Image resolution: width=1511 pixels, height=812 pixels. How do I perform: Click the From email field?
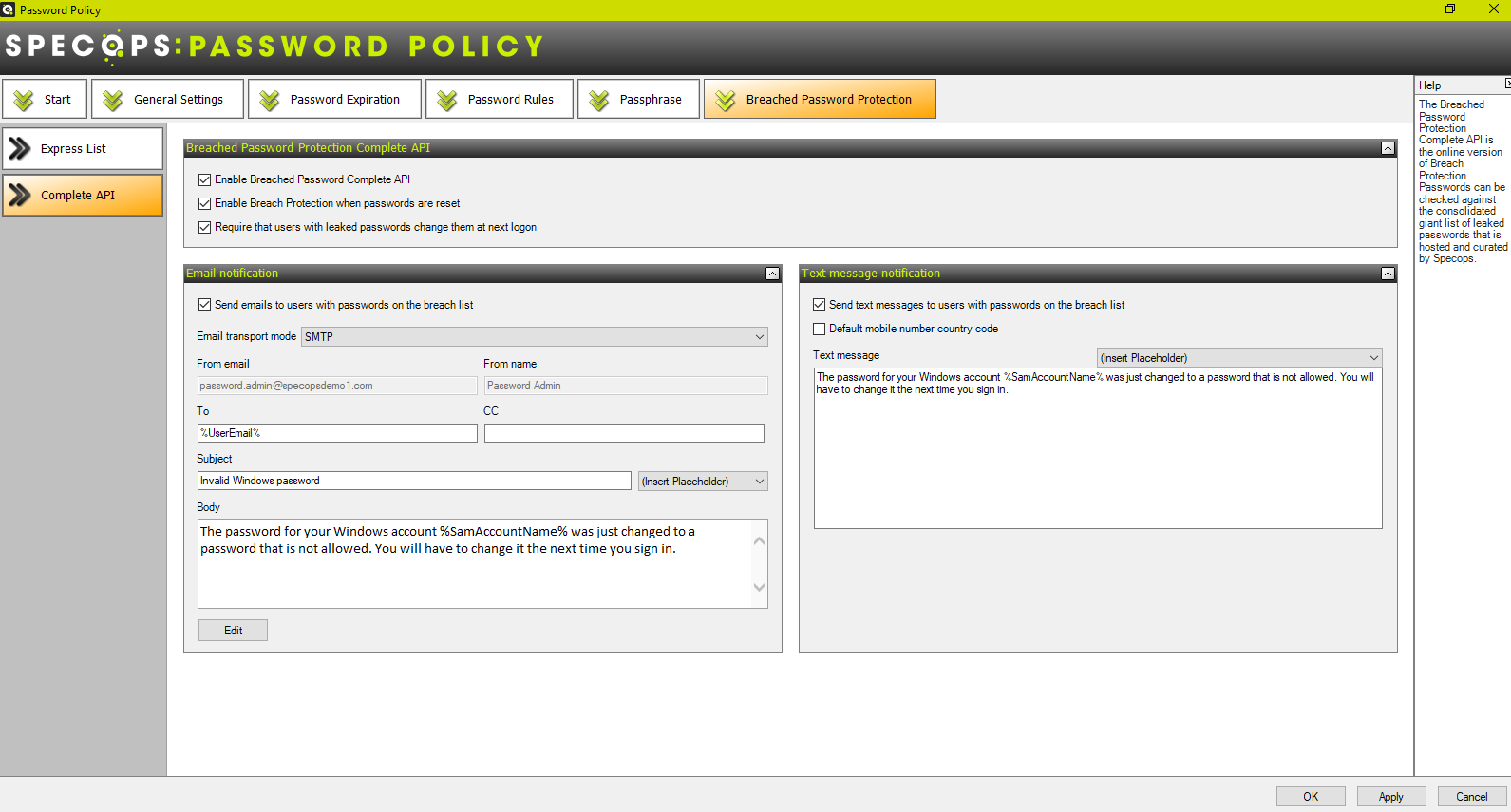pos(337,386)
